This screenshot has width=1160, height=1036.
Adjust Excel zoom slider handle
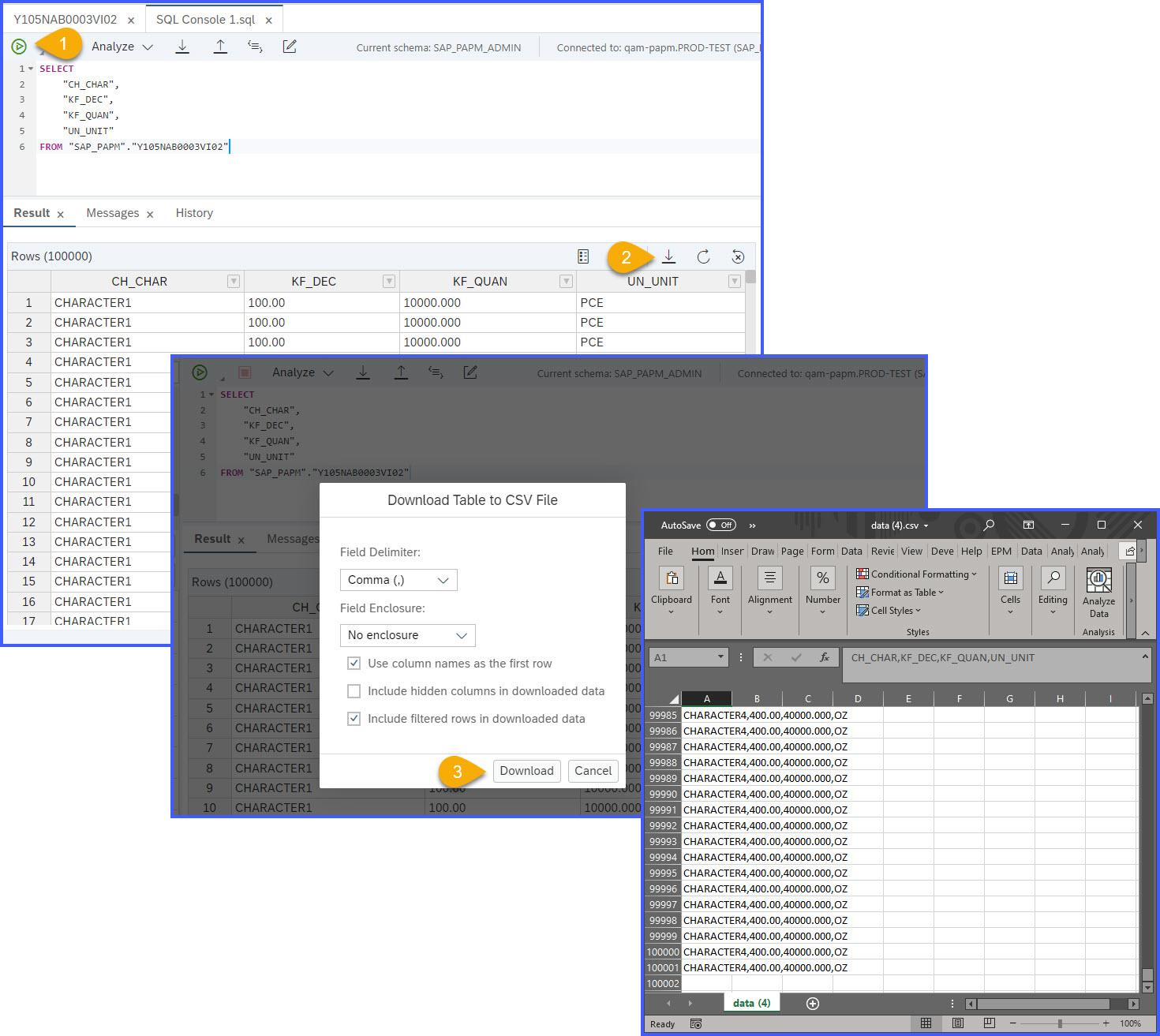tap(1060, 1023)
